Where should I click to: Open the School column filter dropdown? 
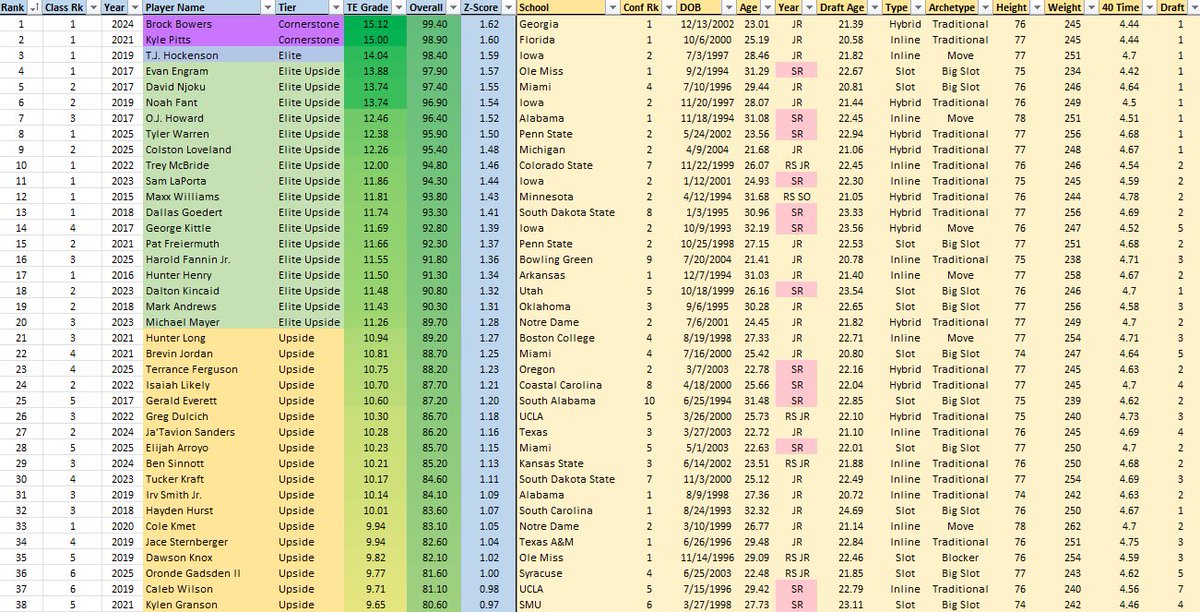610,7
